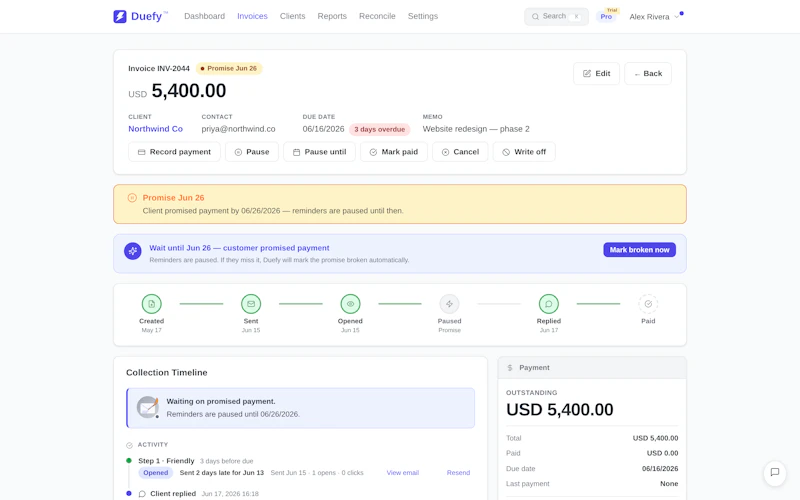Open the Dashboard nav item

204,16
